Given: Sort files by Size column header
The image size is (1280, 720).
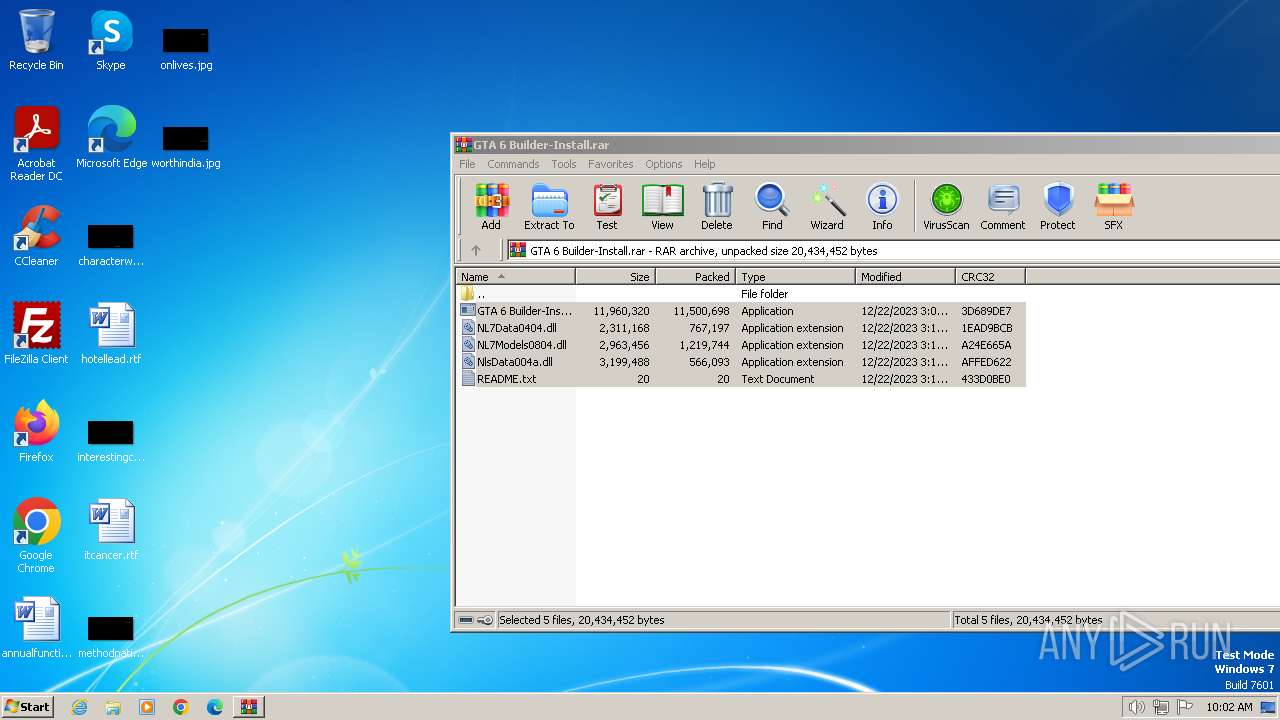Looking at the screenshot, I should pyautogui.click(x=616, y=277).
